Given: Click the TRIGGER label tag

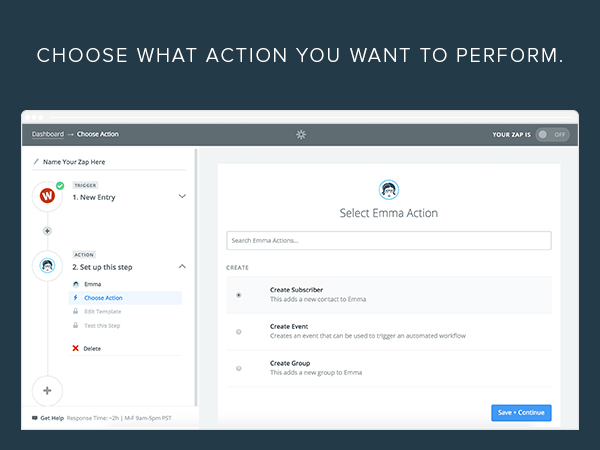Looking at the screenshot, I should pyautogui.click(x=85, y=185).
